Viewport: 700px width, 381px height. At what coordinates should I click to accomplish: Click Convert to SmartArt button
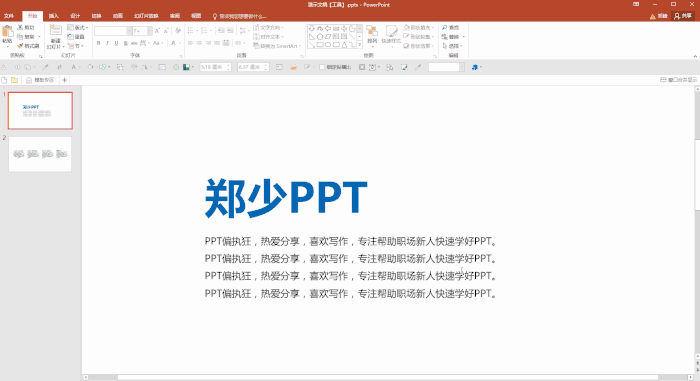[x=277, y=46]
